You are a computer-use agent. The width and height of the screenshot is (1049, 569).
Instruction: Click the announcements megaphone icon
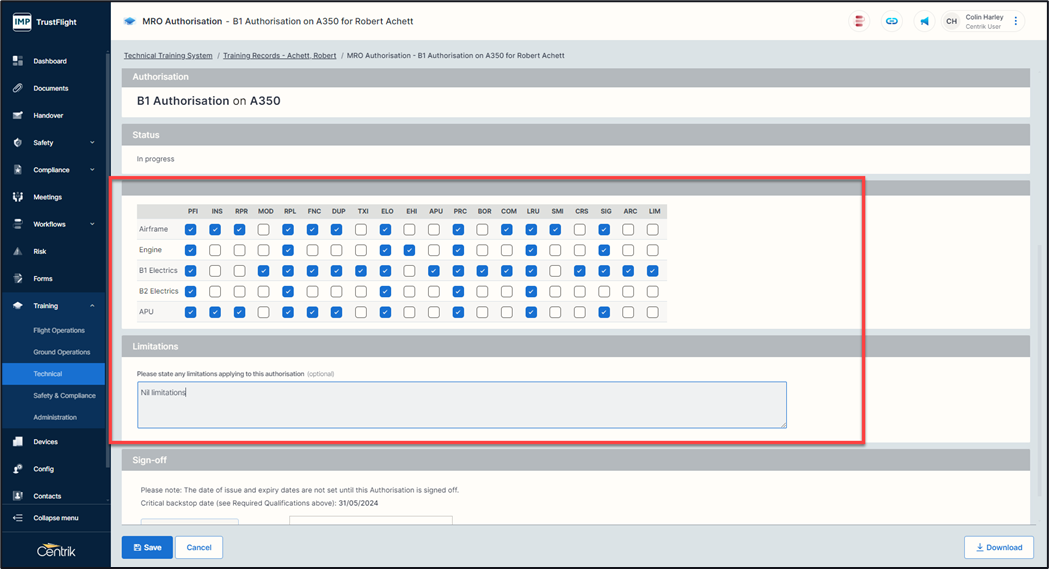pyautogui.click(x=924, y=21)
